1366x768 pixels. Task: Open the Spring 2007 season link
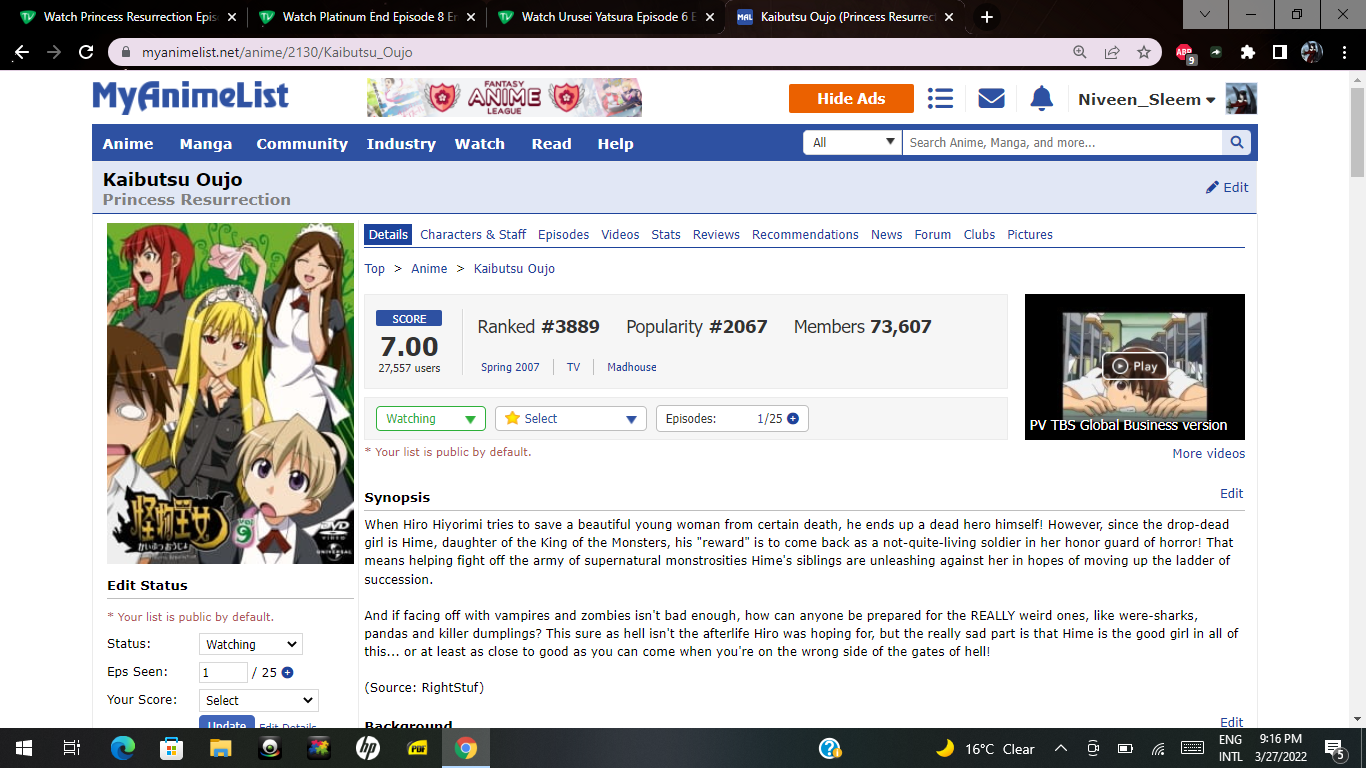[510, 368]
